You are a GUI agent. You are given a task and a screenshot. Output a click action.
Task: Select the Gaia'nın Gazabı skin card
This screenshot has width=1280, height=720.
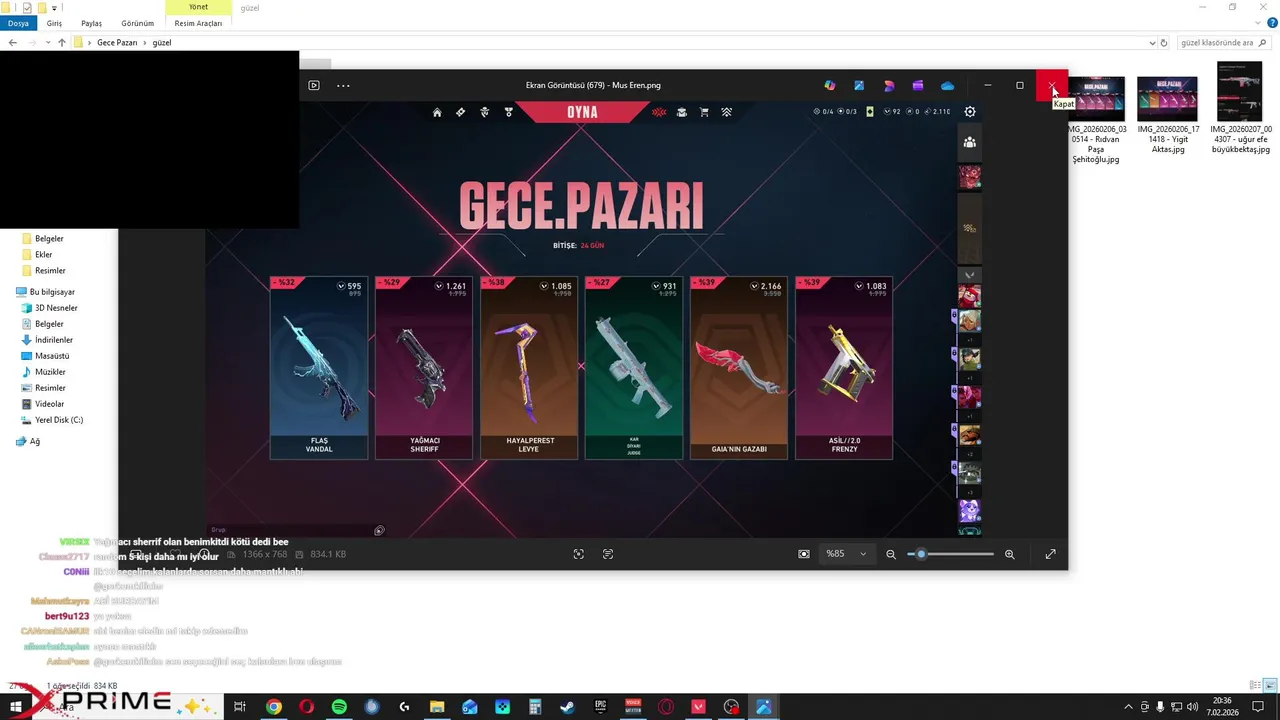click(739, 368)
